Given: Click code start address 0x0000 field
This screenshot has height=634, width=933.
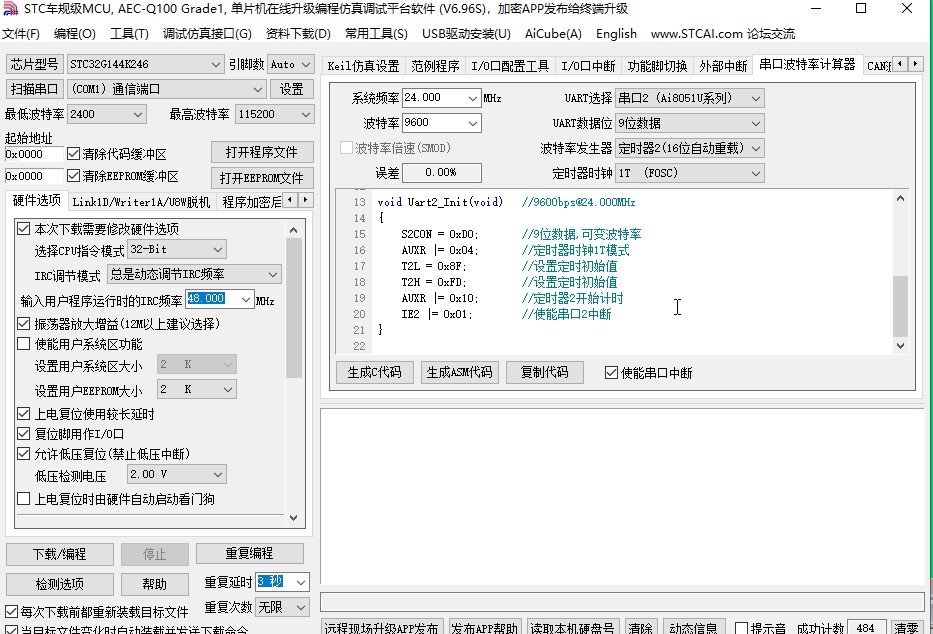Looking at the screenshot, I should click(x=33, y=154).
